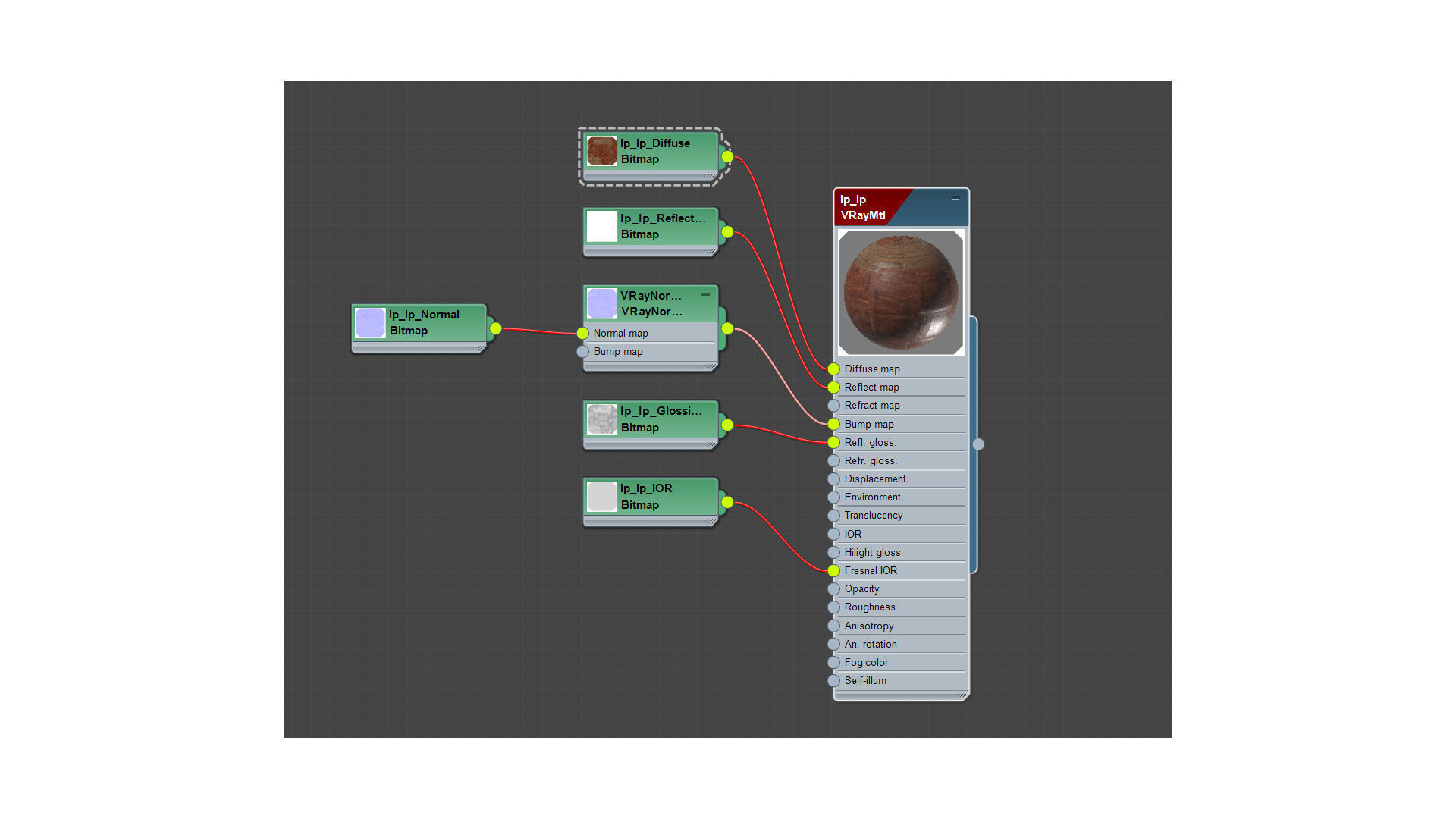Click the Displacement input socket

[833, 479]
